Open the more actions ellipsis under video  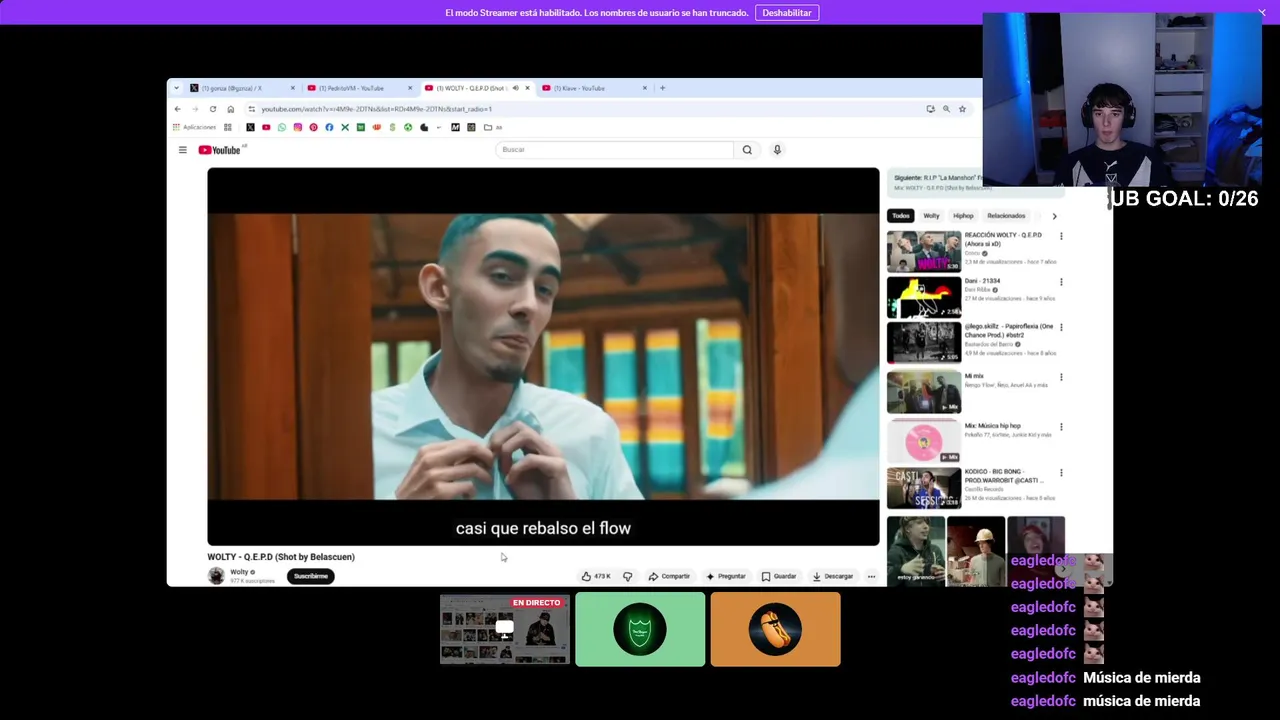click(871, 576)
